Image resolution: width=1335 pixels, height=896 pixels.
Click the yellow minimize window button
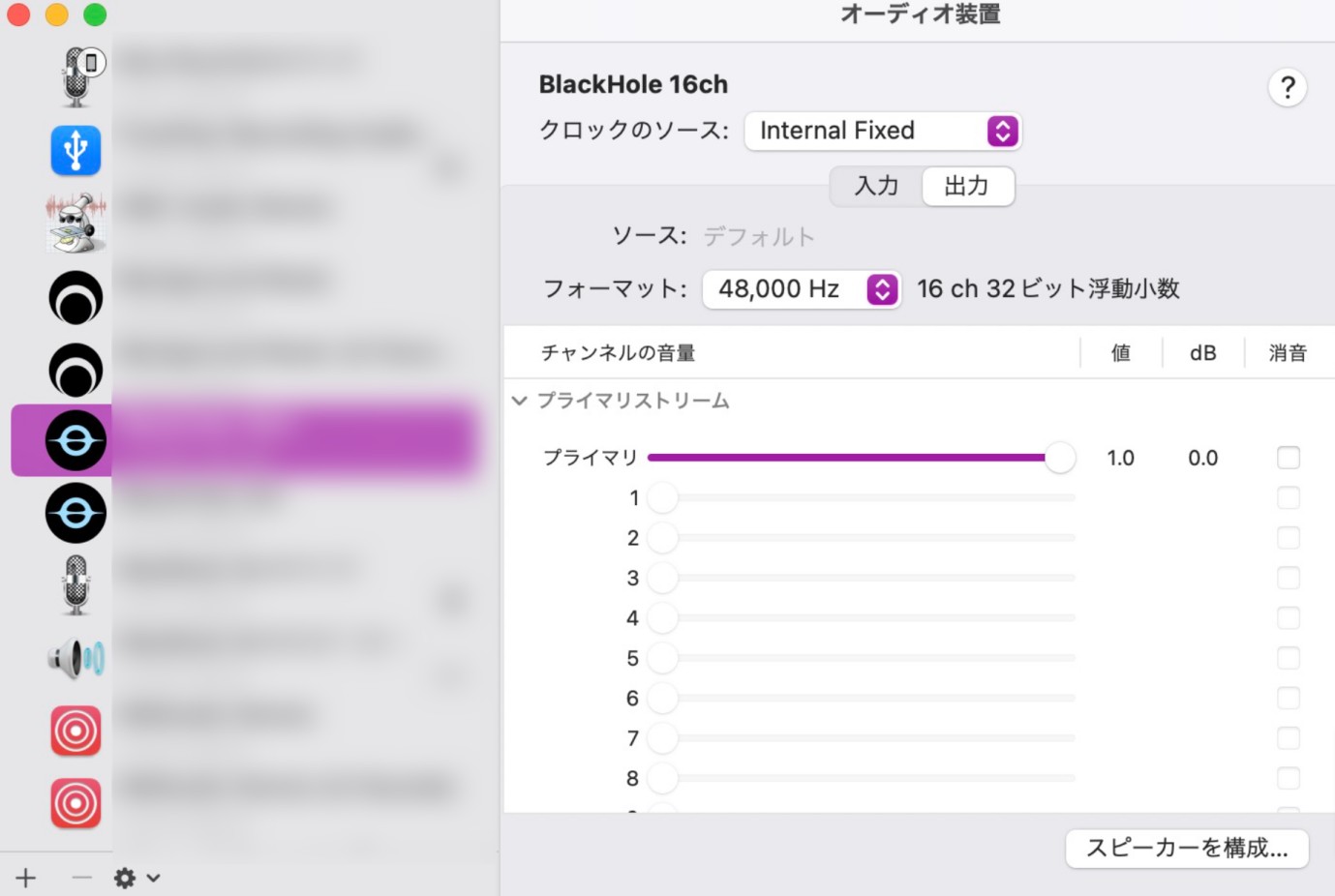57,15
